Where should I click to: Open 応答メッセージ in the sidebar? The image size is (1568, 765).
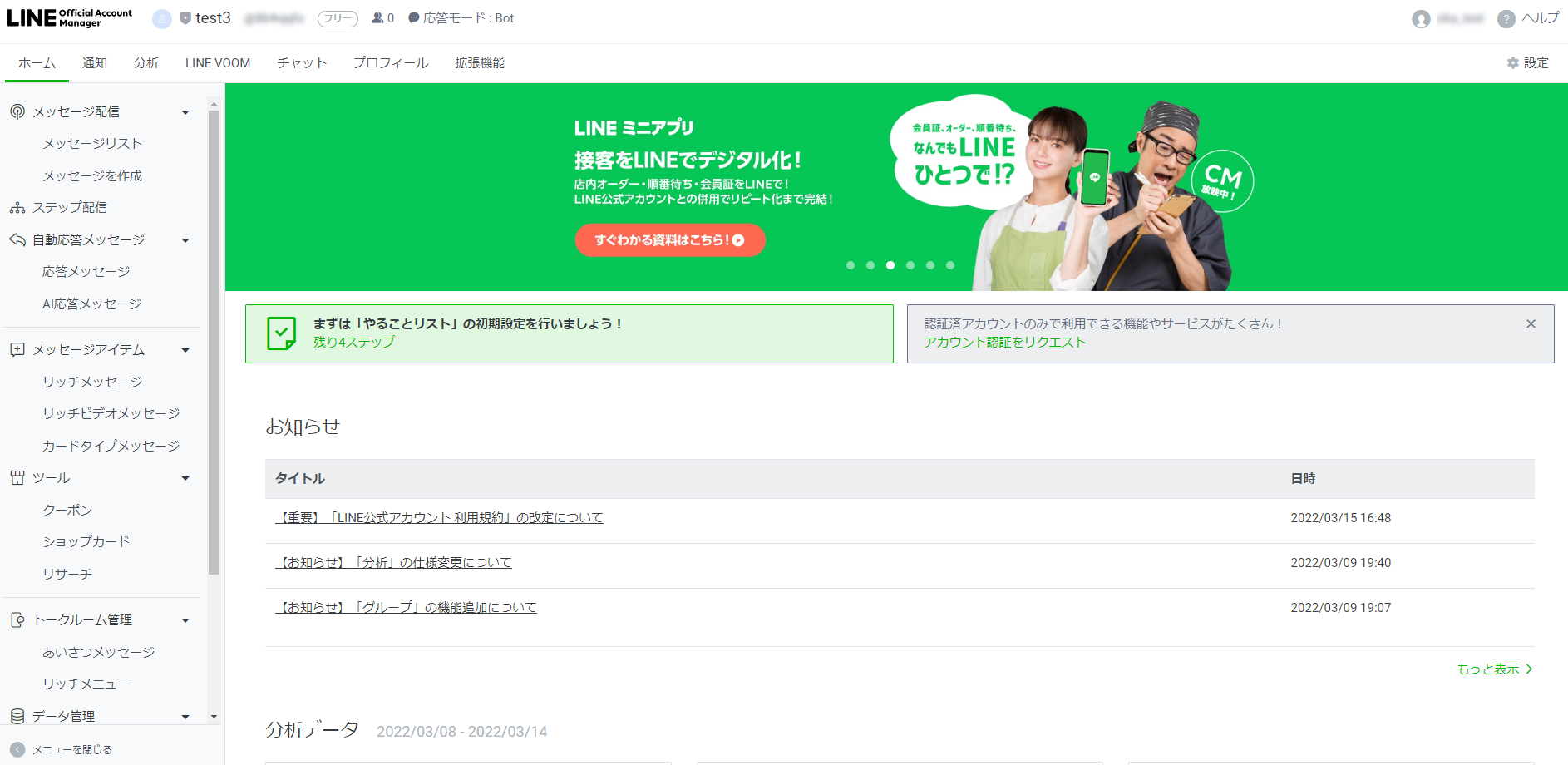point(86,272)
